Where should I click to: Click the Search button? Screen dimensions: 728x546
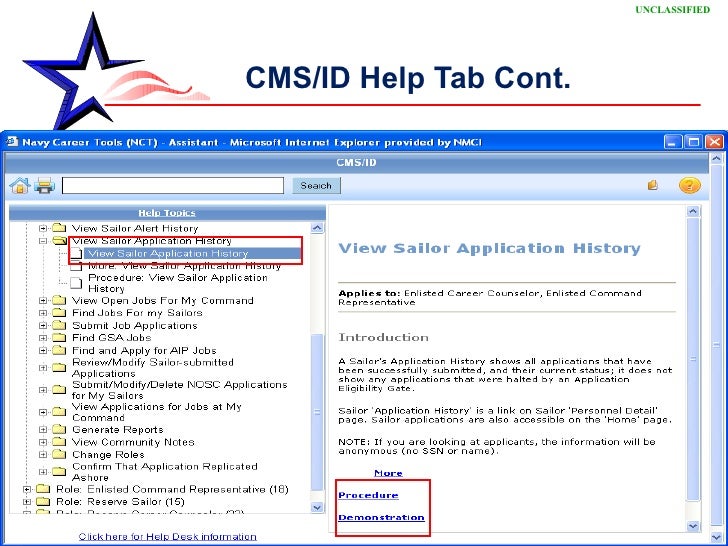coord(316,186)
